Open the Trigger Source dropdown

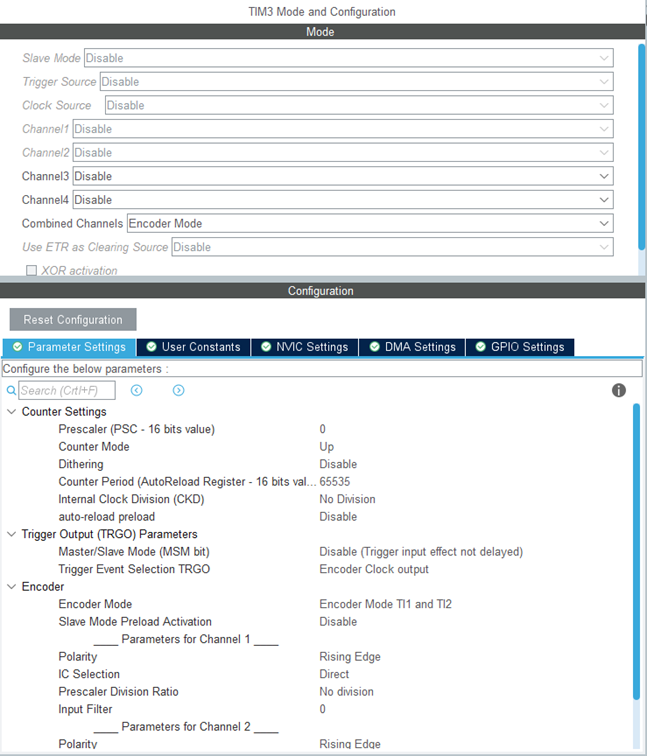[356, 81]
